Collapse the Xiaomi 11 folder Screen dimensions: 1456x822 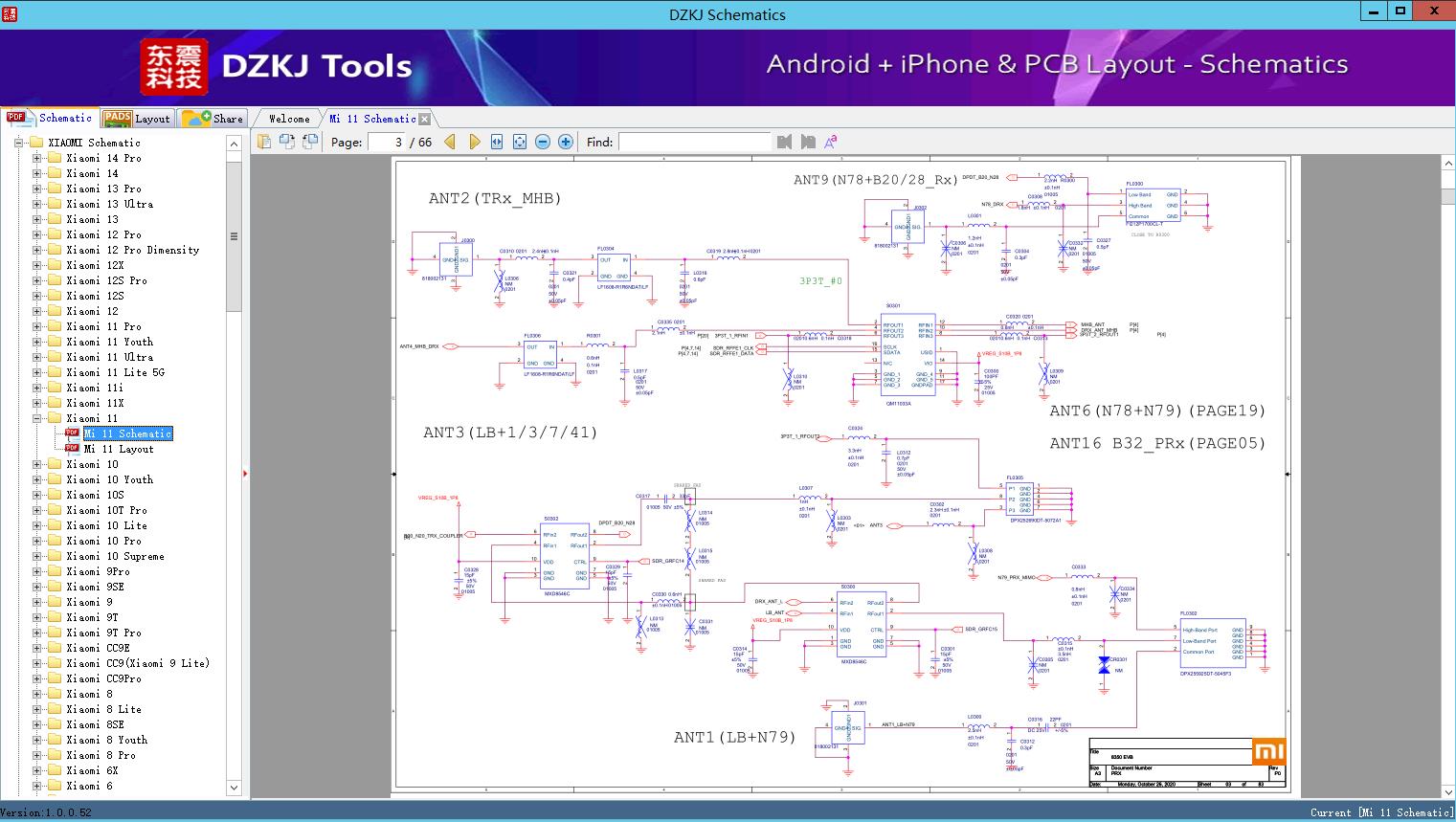[x=37, y=418]
